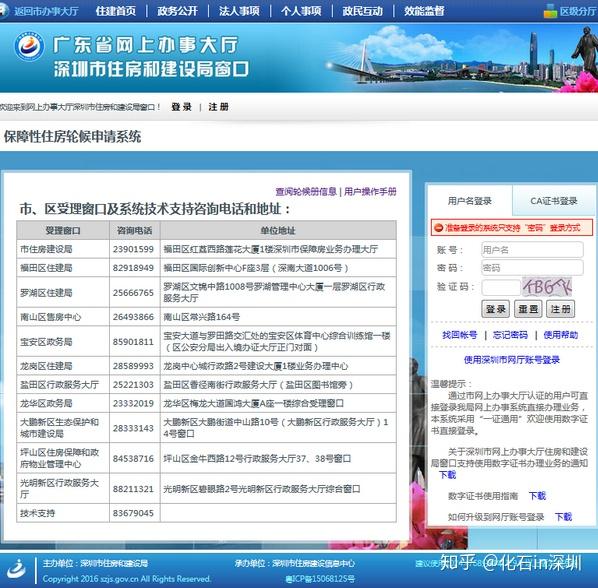Focus the 验证码 input field
Viewport: 598px width, 588px height.
[x=501, y=287]
